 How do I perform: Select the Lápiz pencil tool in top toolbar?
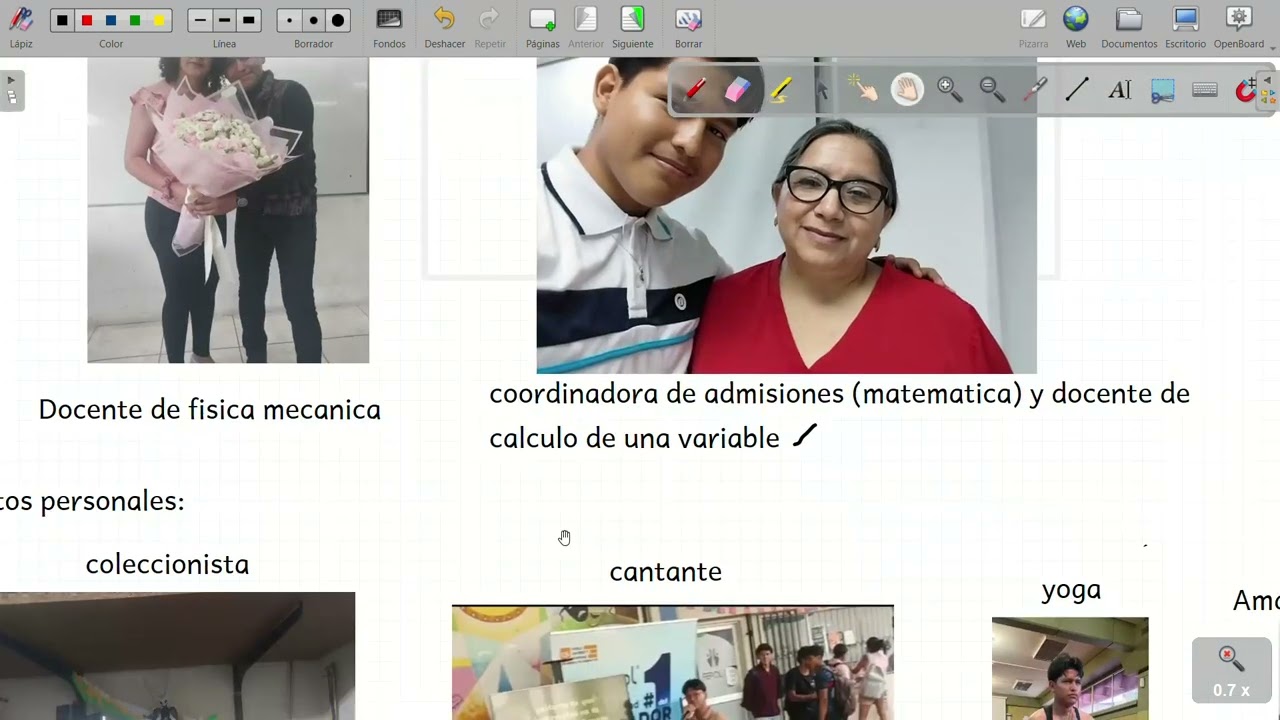[x=21, y=26]
